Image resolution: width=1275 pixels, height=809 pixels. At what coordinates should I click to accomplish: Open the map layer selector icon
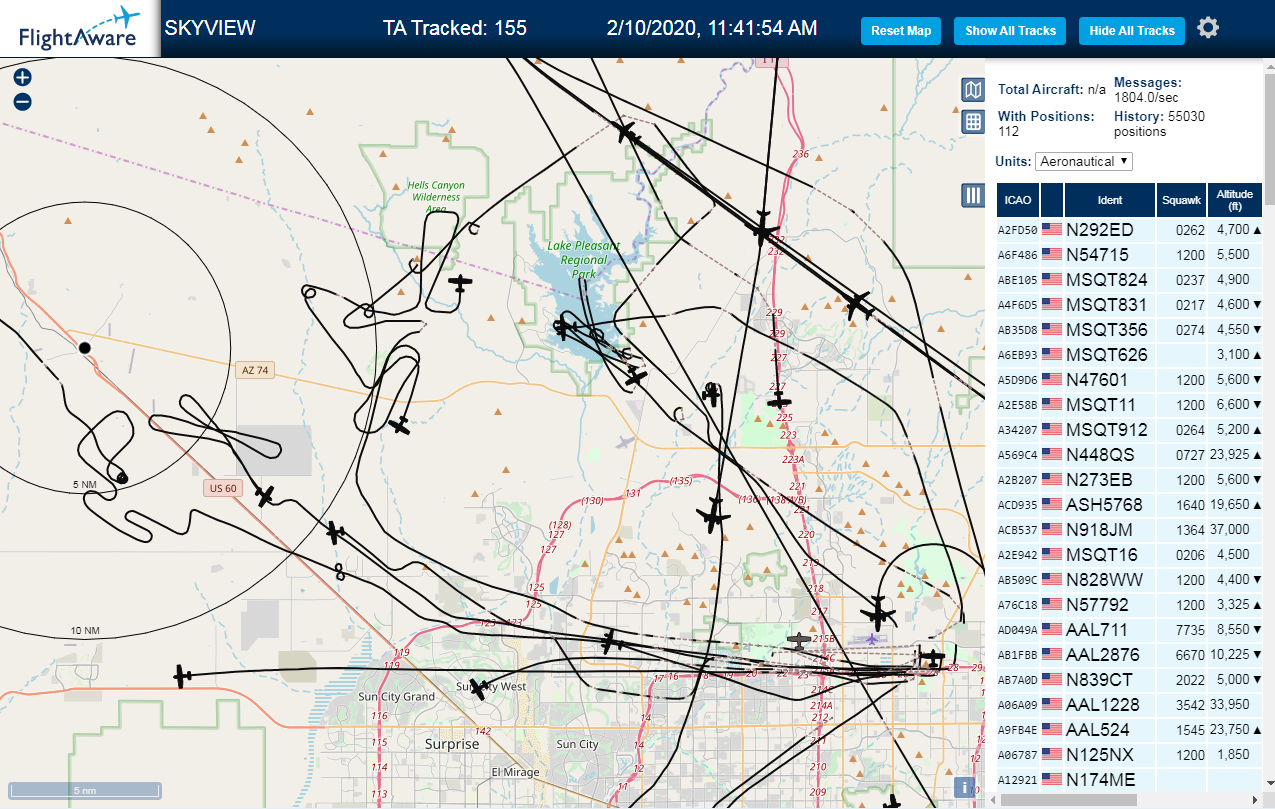pyautogui.click(x=973, y=90)
